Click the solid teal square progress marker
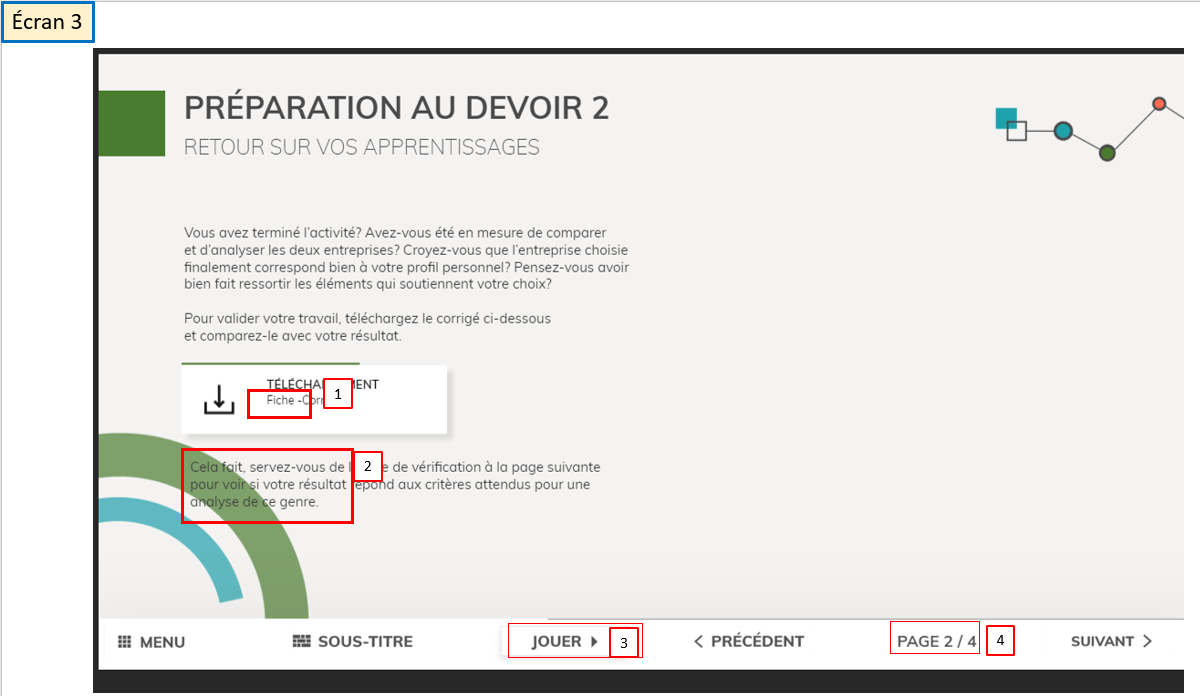Screen dimensions: 1200x696 1005,117
